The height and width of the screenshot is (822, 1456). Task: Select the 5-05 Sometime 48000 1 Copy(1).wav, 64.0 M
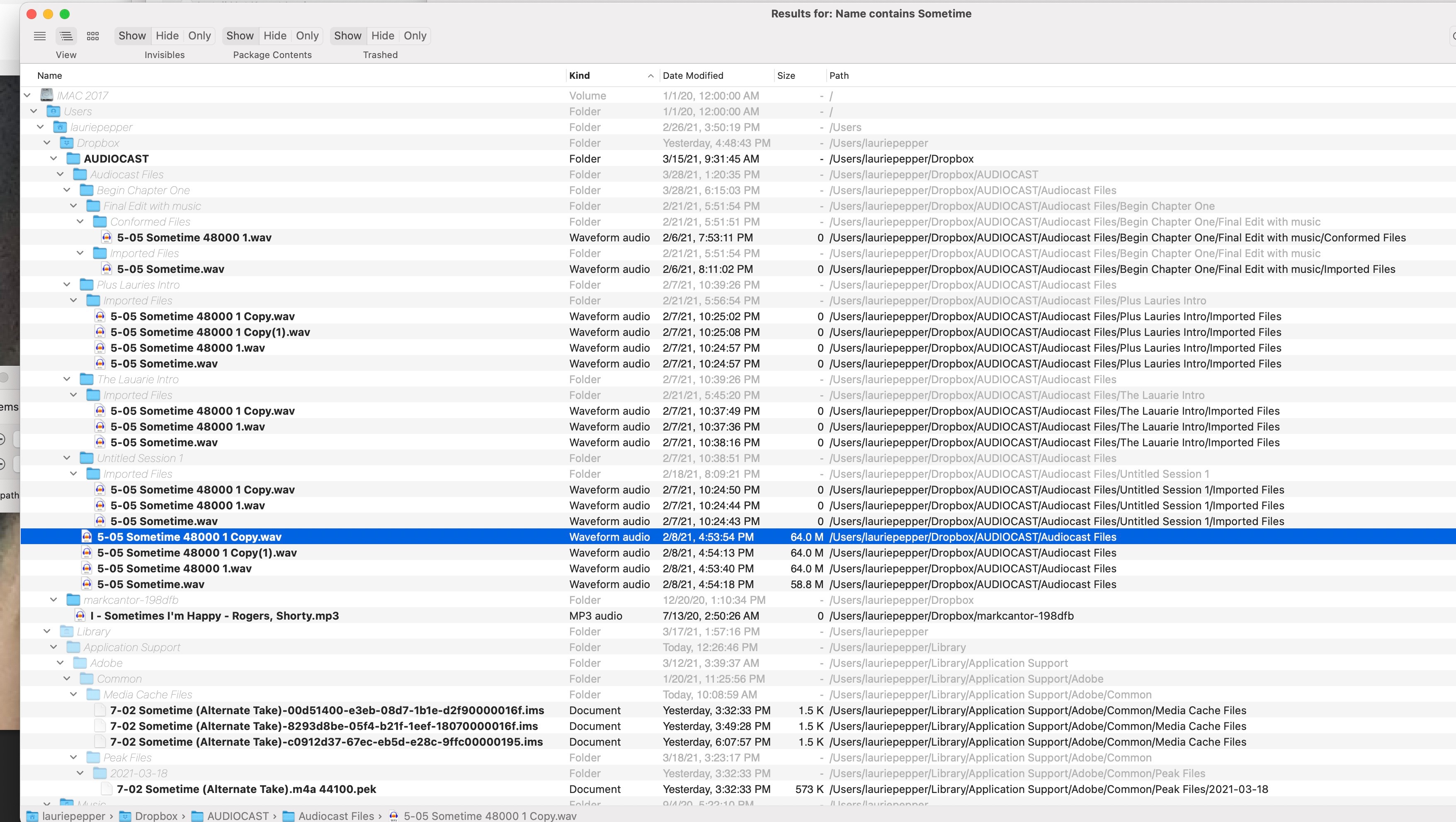pyautogui.click(x=197, y=552)
